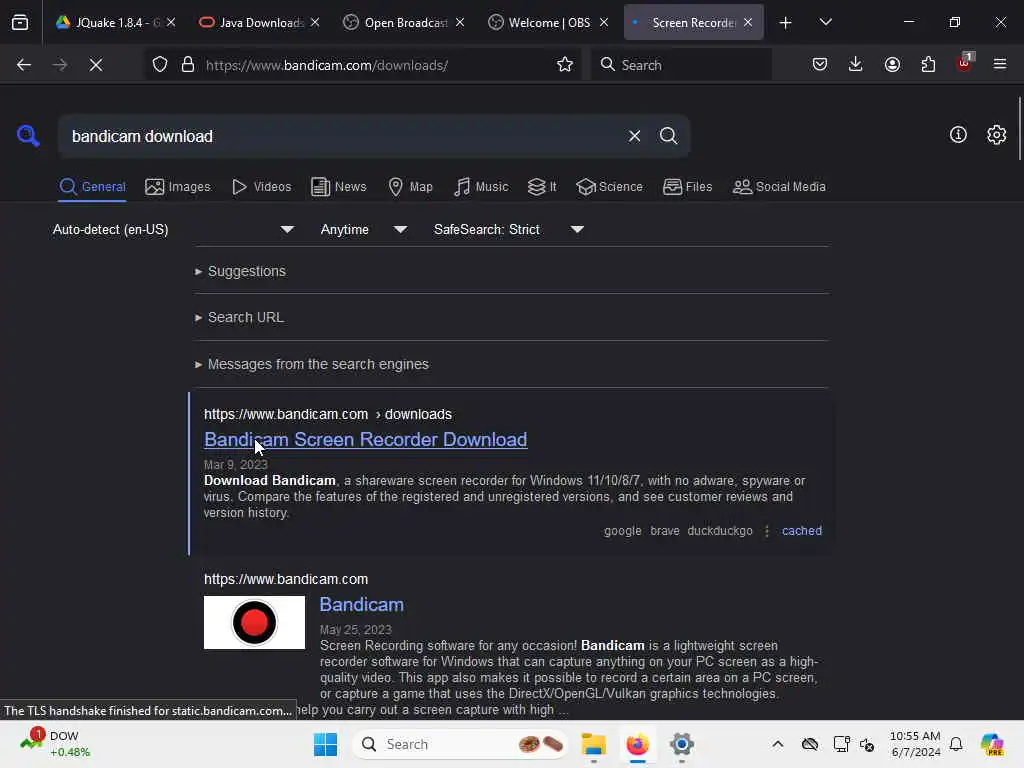Viewport: 1024px width, 768px height.
Task: Show hidden system tray icons
Action: tap(777, 744)
